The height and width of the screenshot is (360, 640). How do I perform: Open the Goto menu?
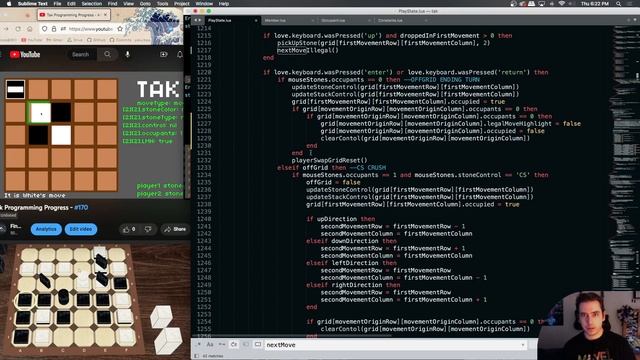pos(145,4)
